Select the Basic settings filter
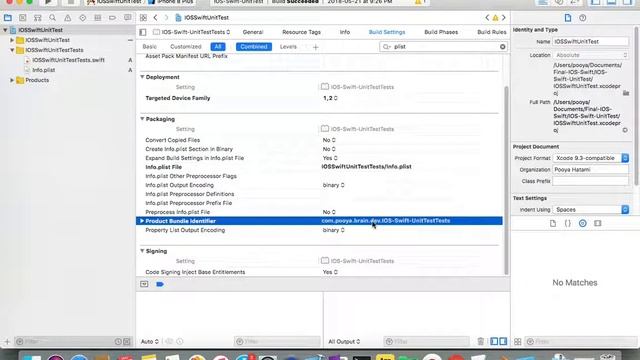Image resolution: width=640 pixels, height=360 pixels. pos(149,47)
